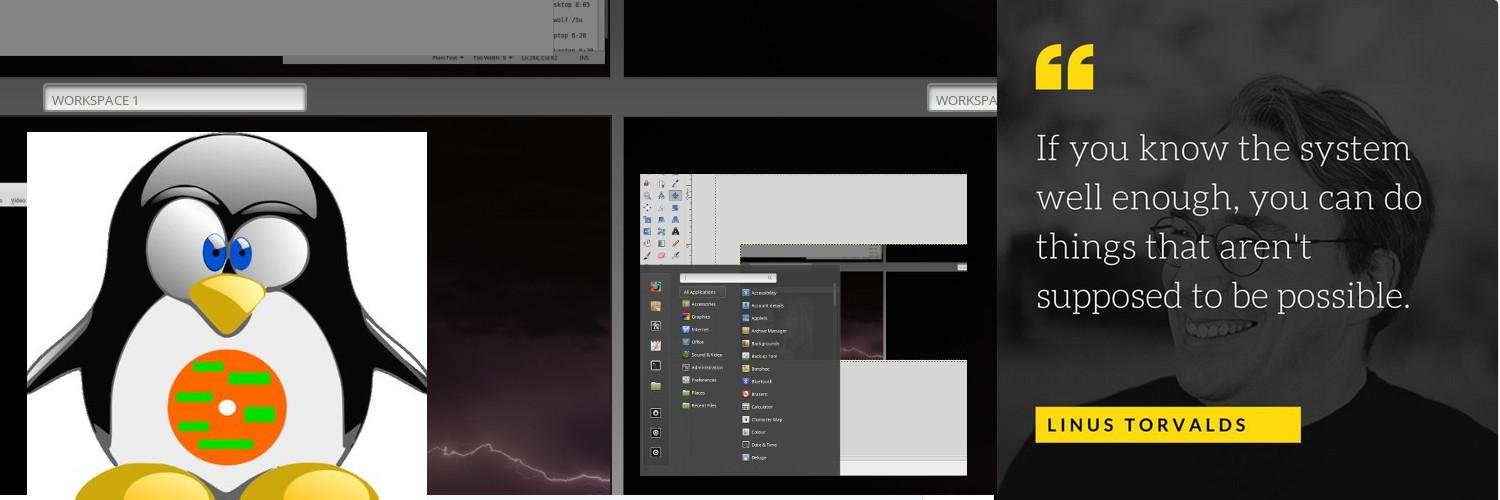Screen dimensions: 1500x500
Task: Open Terminal from the menu favorites
Action: 655,365
